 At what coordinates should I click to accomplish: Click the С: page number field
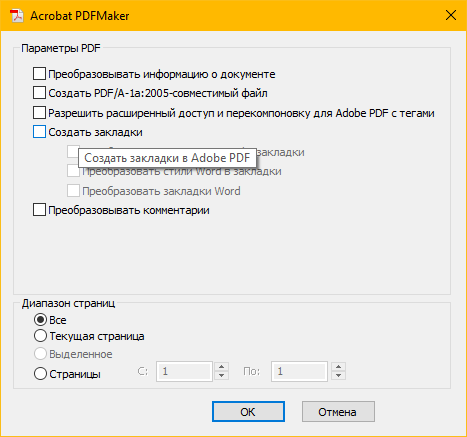[184, 371]
